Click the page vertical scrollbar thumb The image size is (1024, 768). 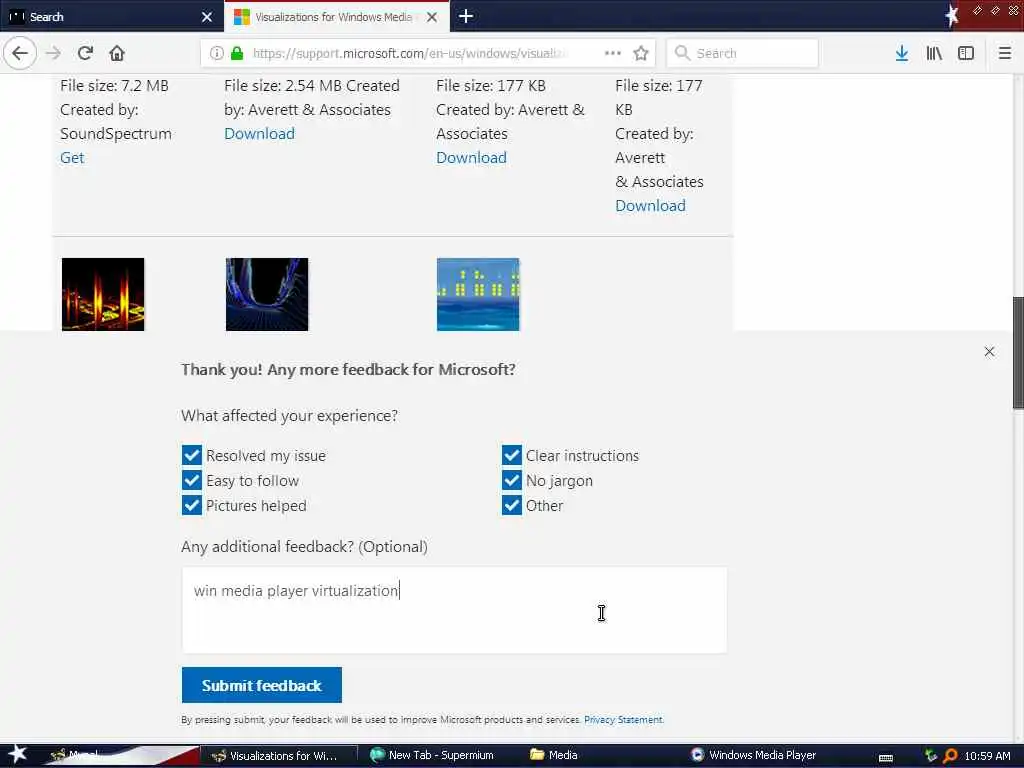(x=1018, y=353)
